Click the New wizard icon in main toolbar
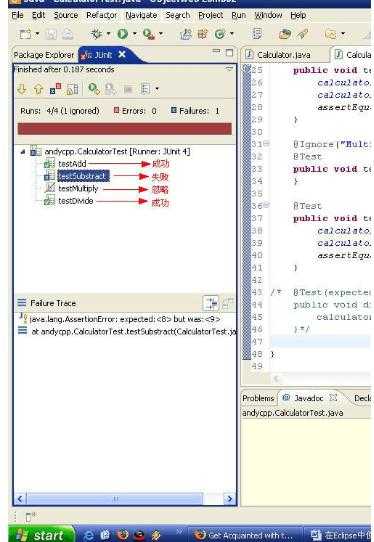Image resolution: width=374 pixels, height=542 pixels. [x=25, y=34]
